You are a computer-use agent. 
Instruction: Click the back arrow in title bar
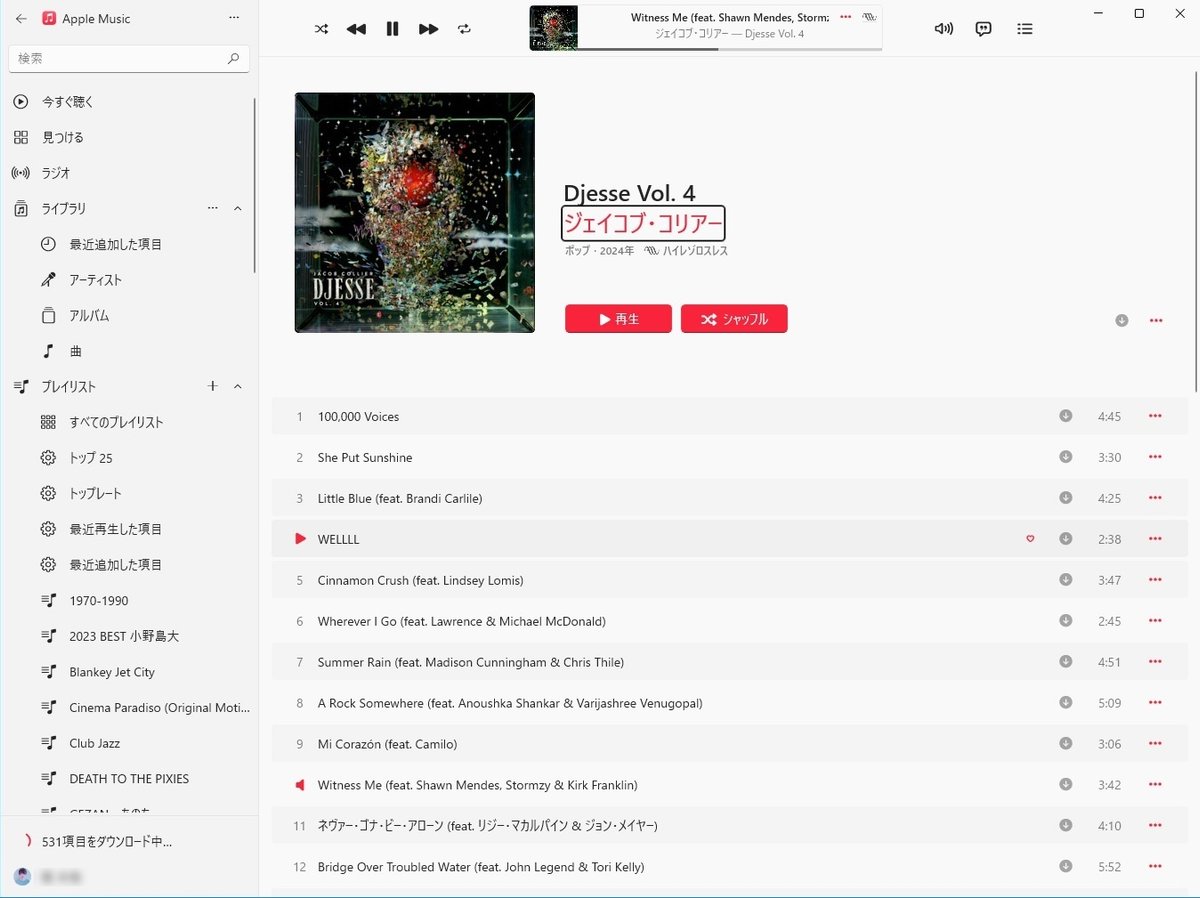click(x=21, y=18)
